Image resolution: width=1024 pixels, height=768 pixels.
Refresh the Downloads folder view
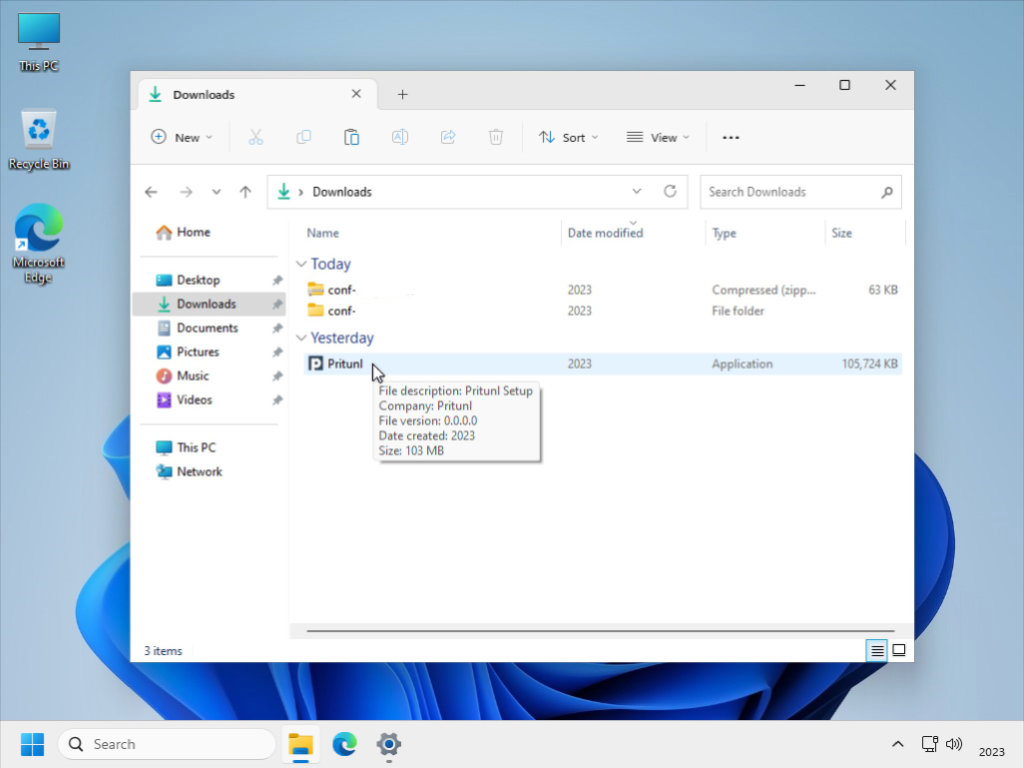[670, 191]
